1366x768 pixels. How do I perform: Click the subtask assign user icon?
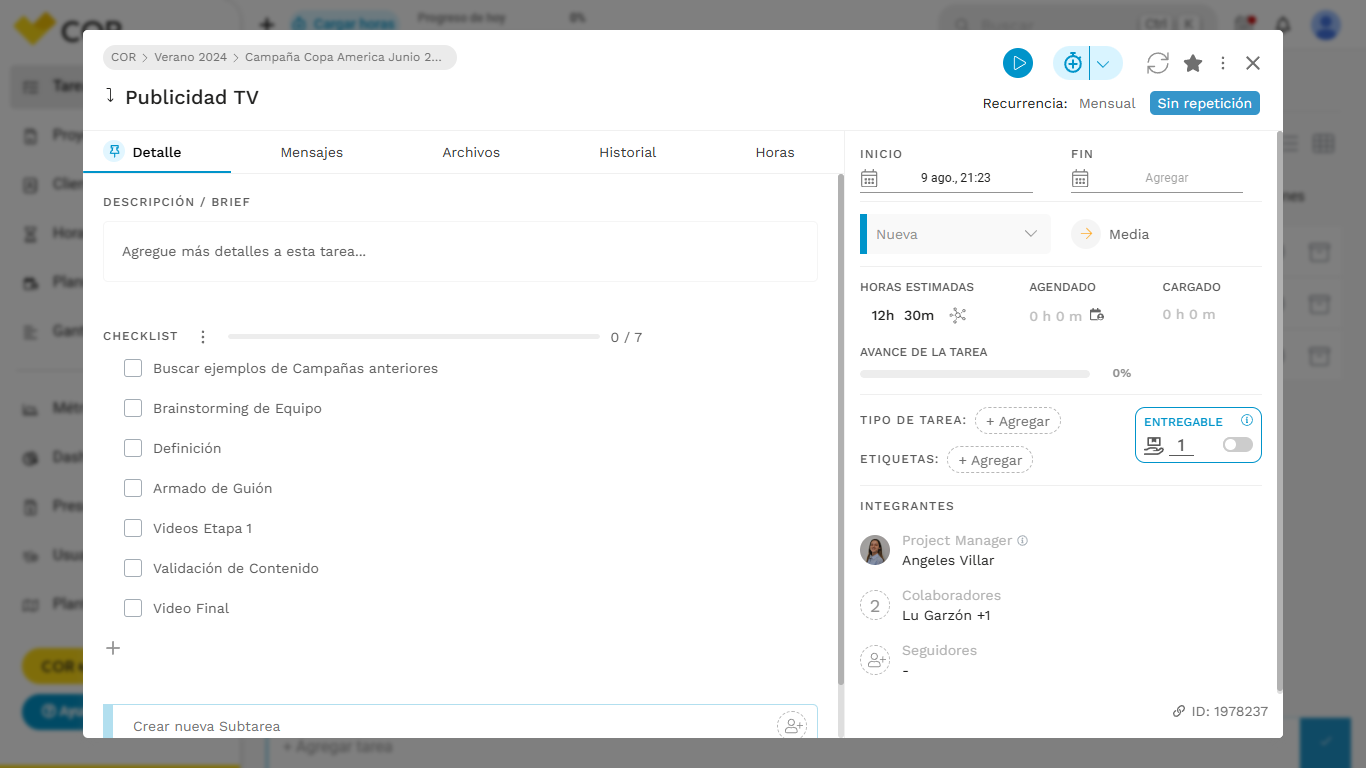pyautogui.click(x=792, y=726)
